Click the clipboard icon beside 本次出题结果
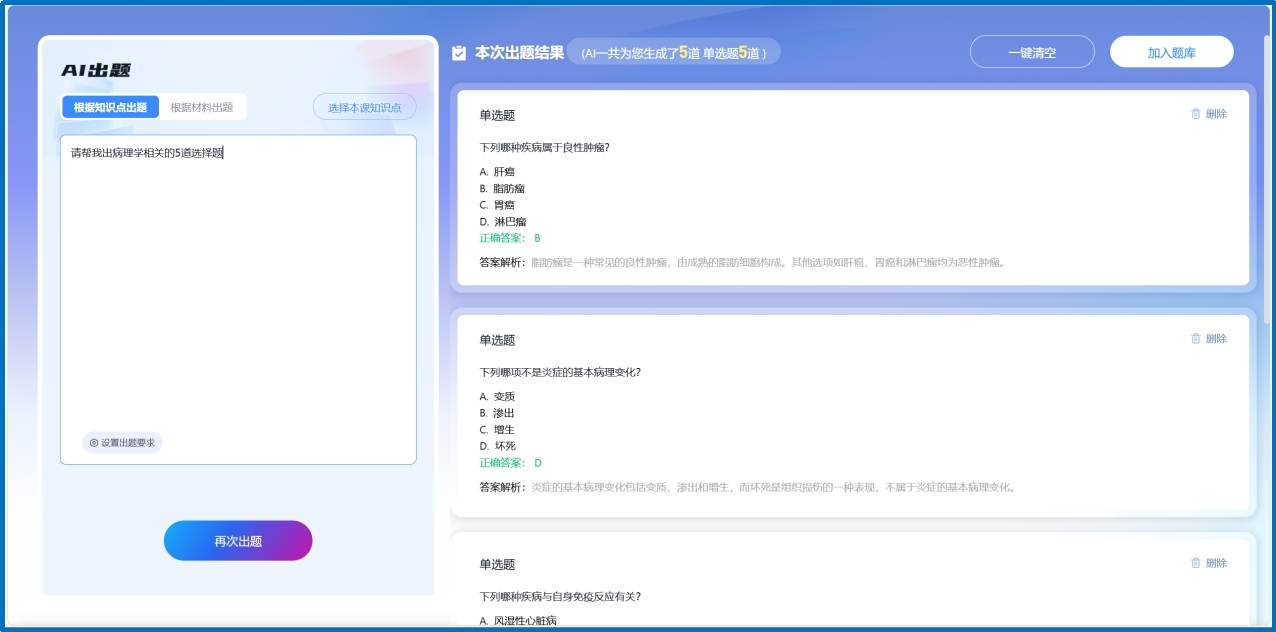1276x632 pixels. [459, 53]
